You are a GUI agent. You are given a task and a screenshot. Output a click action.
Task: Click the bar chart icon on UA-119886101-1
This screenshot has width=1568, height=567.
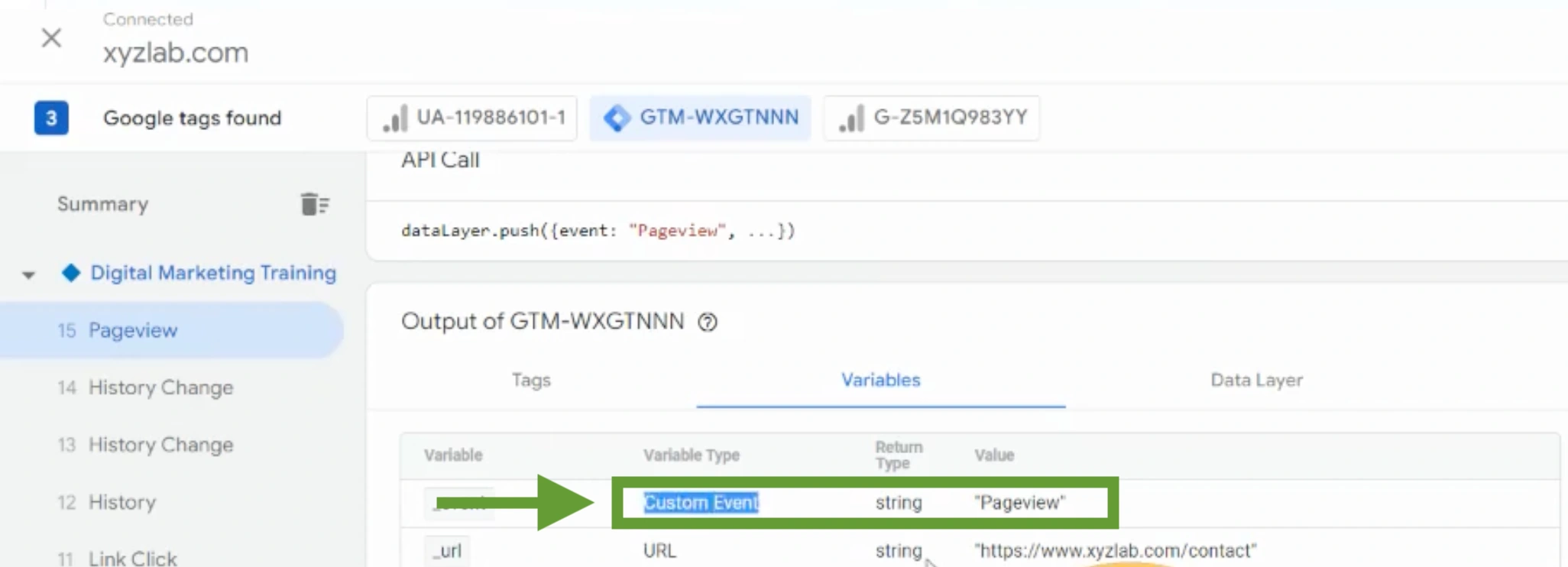395,118
